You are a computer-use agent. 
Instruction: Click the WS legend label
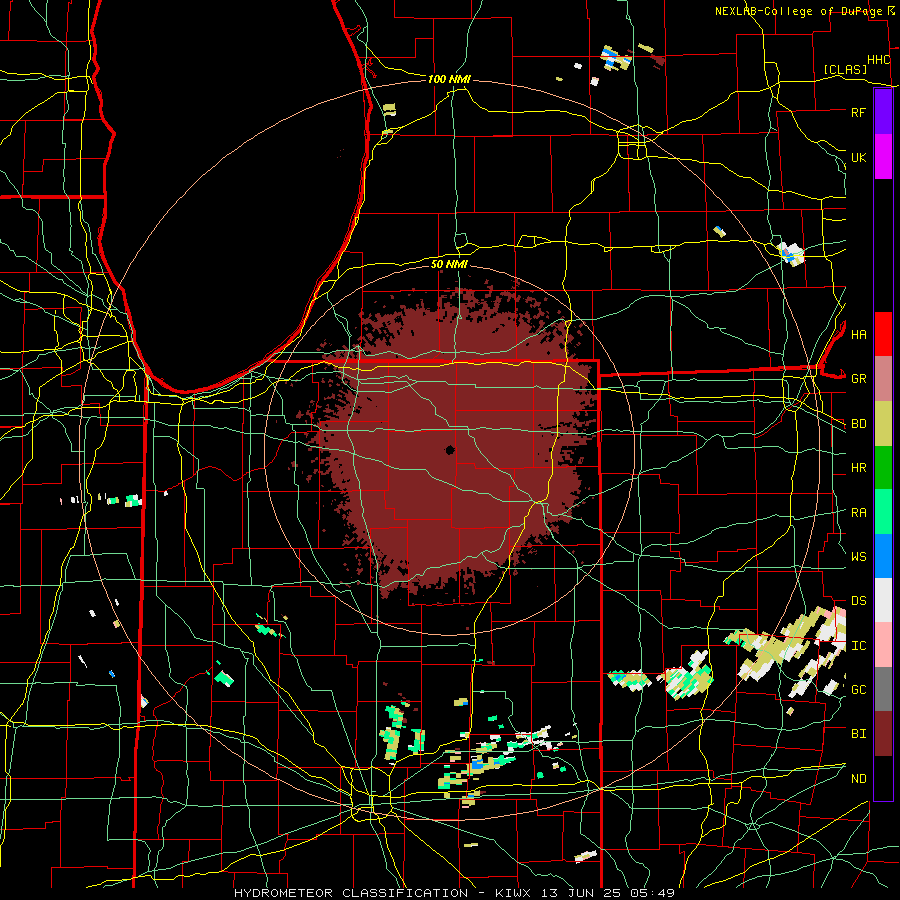858,556
